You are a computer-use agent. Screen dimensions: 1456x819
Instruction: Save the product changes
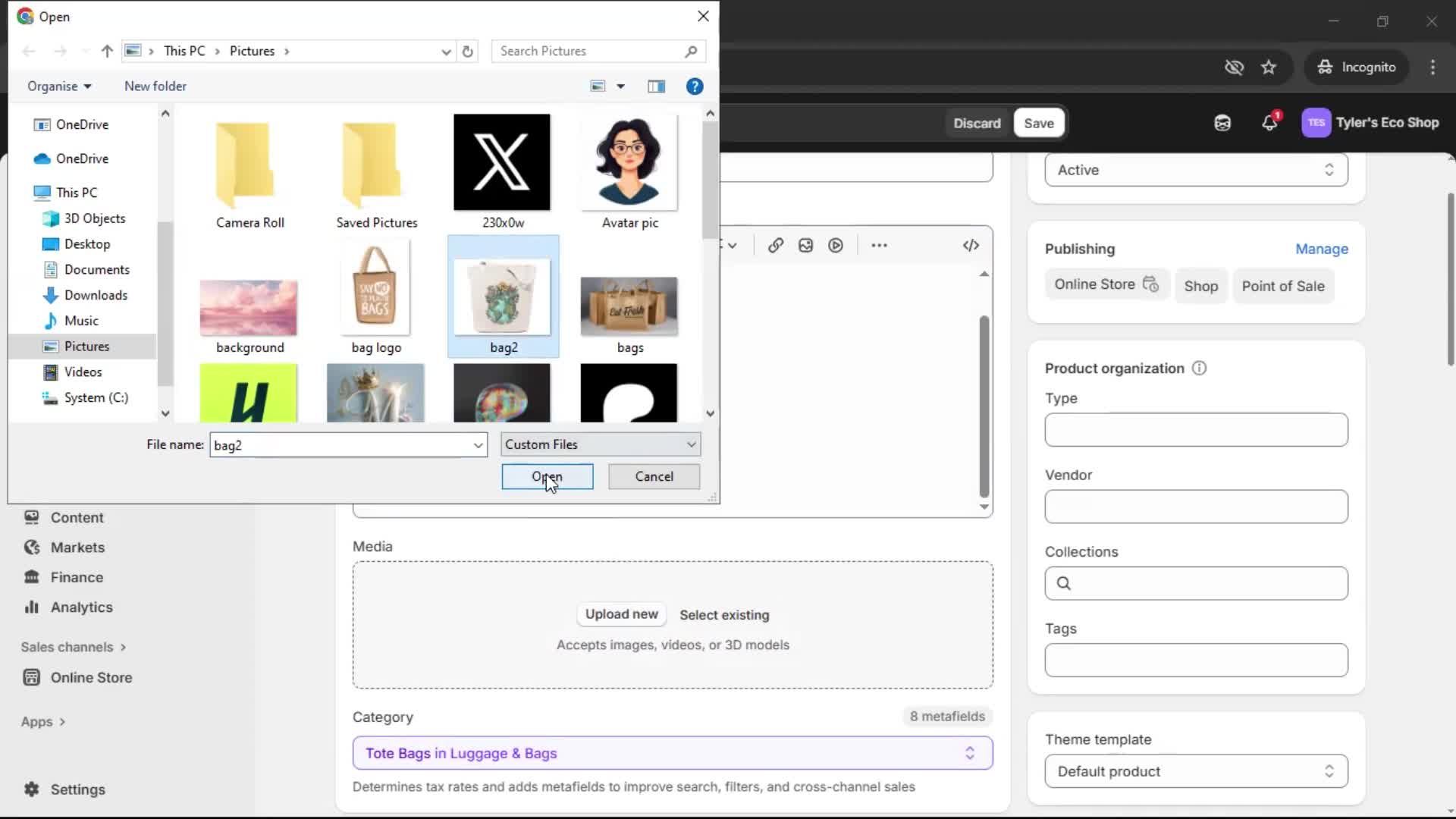coord(1038,122)
